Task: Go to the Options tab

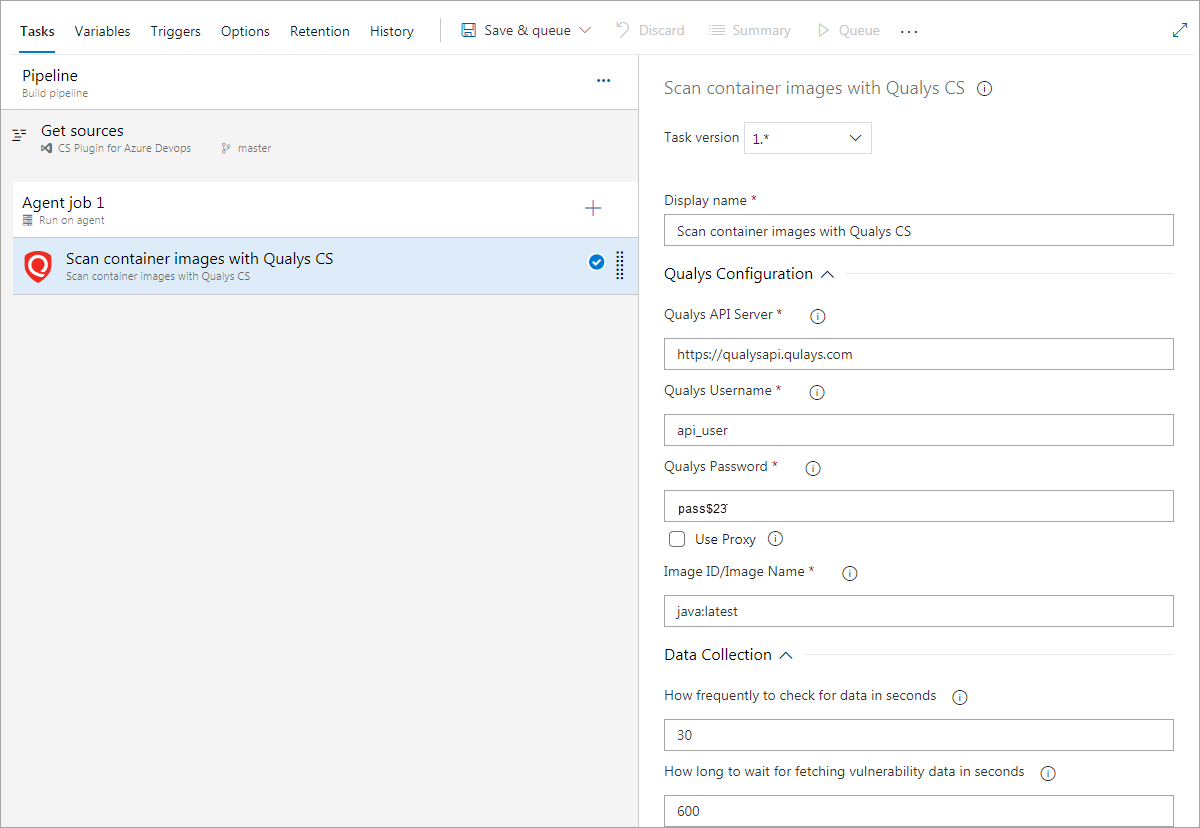Action: (245, 31)
